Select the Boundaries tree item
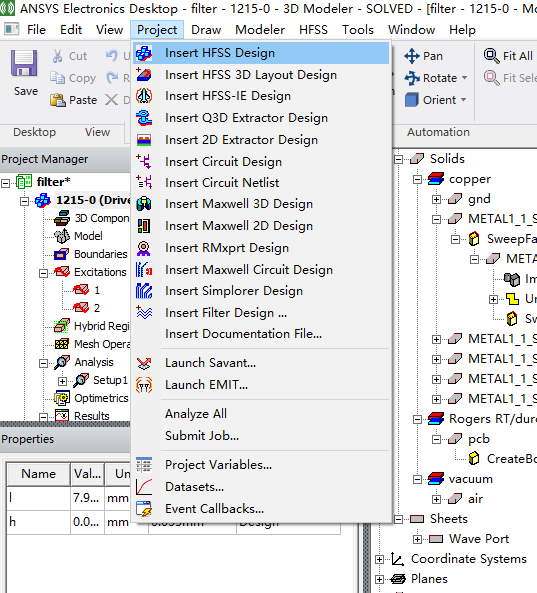 (x=101, y=254)
